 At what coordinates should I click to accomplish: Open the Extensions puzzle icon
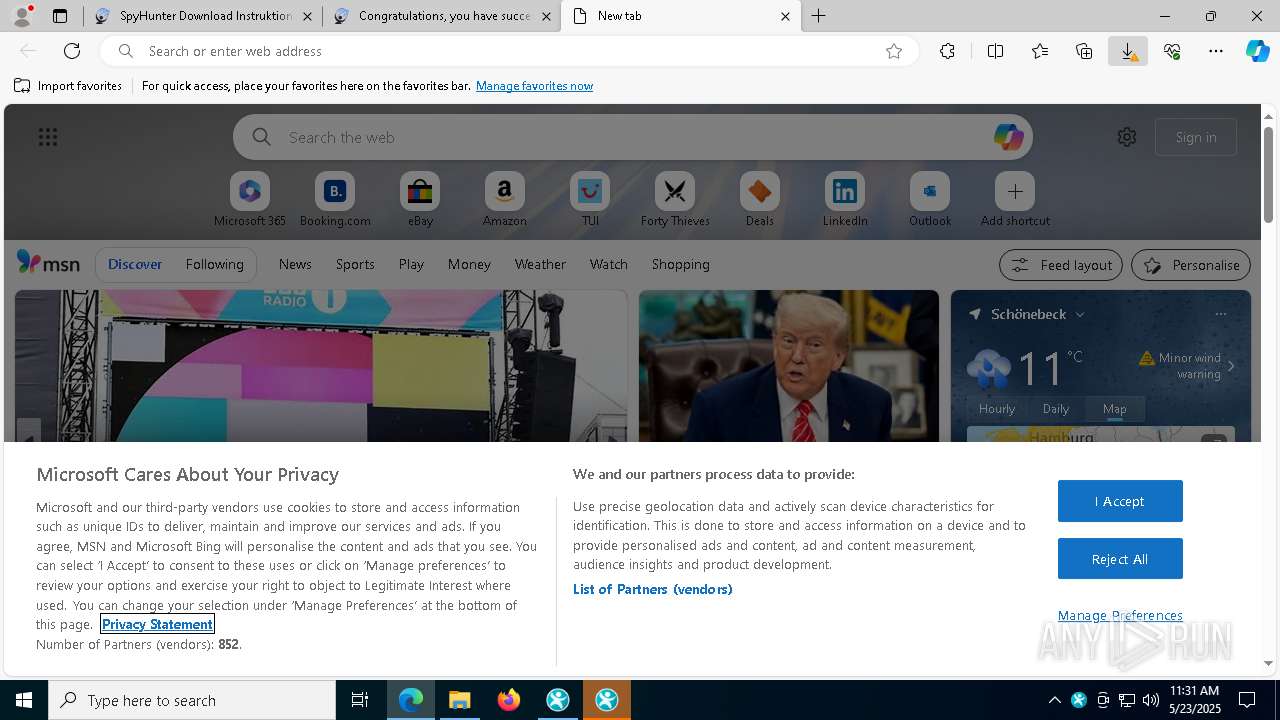click(x=947, y=51)
